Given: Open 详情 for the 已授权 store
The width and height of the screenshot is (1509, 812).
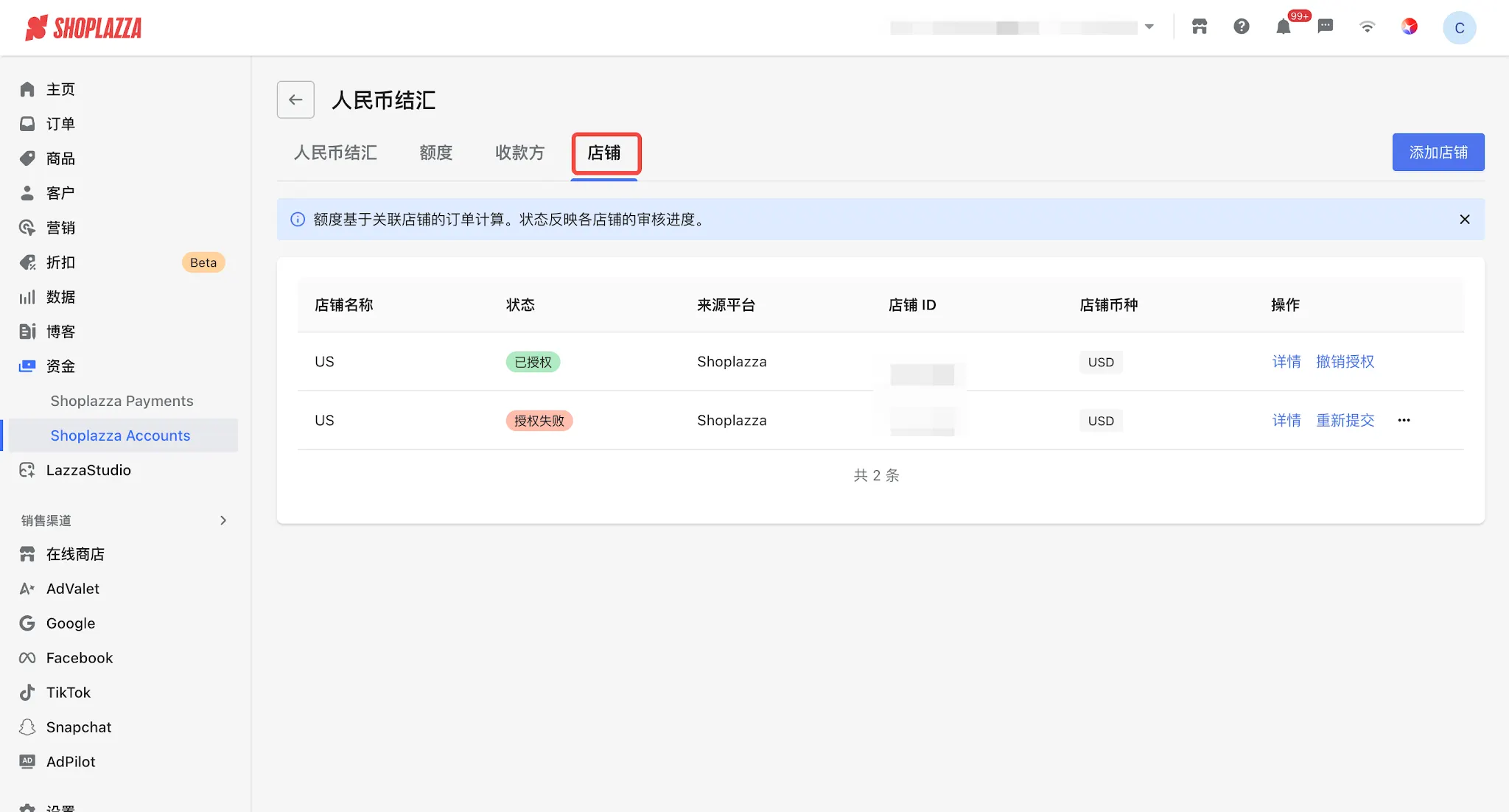Looking at the screenshot, I should click(1286, 362).
